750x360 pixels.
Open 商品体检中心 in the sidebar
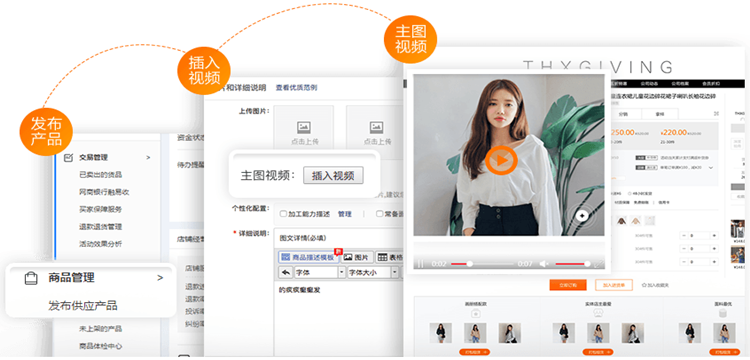point(100,346)
